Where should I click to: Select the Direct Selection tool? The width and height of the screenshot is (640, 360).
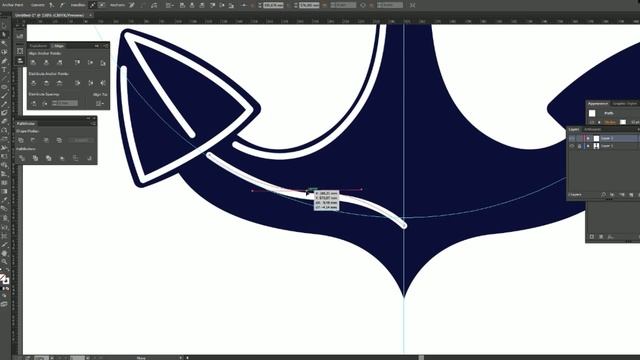pyautogui.click(x=4, y=34)
